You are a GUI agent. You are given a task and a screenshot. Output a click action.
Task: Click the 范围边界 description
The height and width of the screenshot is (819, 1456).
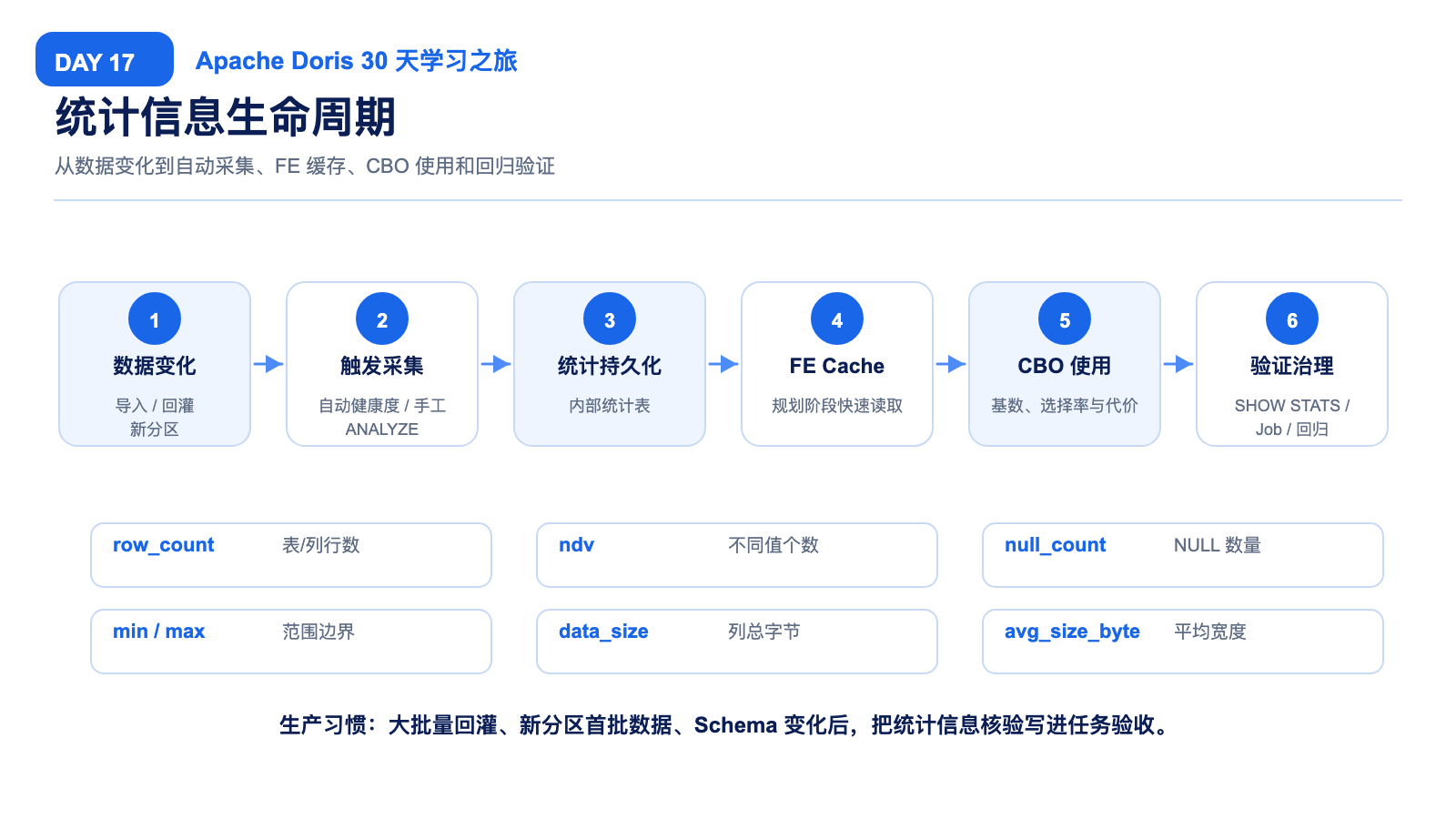[318, 632]
